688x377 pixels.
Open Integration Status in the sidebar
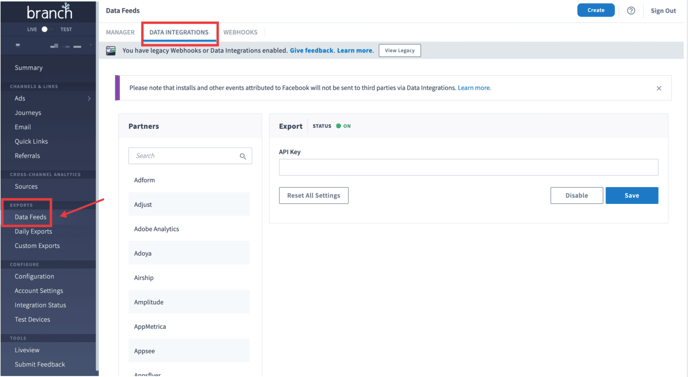(x=40, y=305)
